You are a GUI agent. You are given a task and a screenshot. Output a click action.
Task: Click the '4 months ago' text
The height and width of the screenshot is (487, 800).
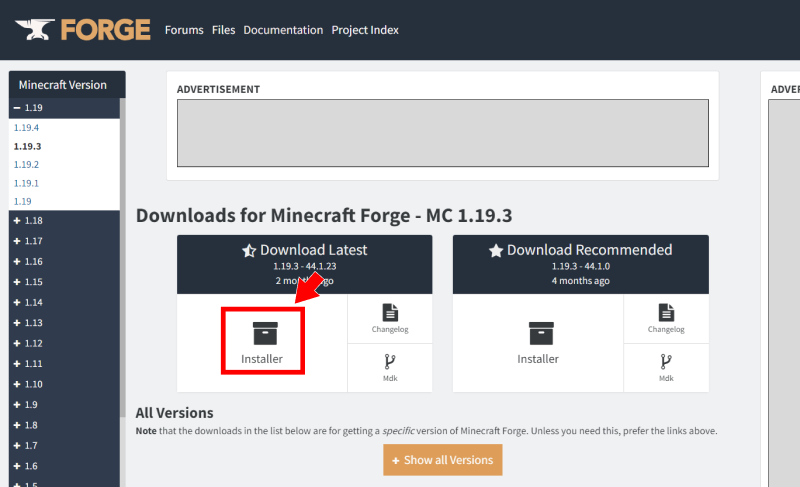[x=581, y=281]
